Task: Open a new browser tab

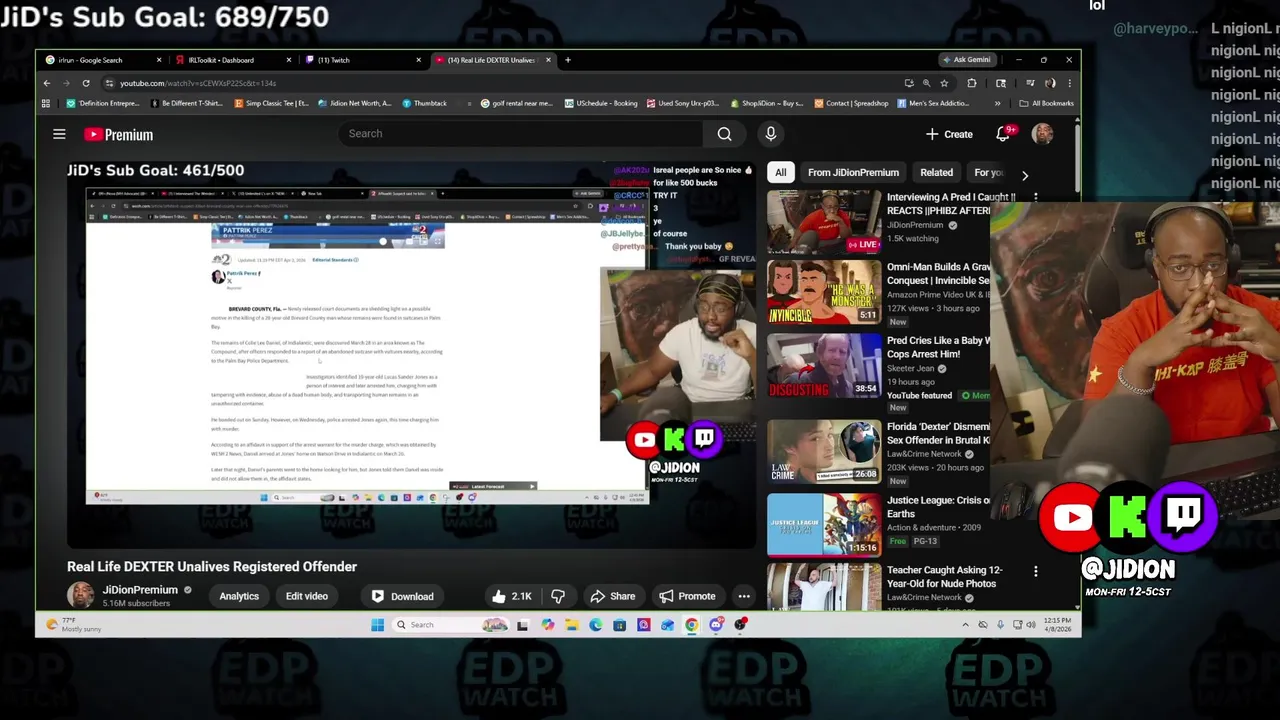Action: (x=568, y=60)
